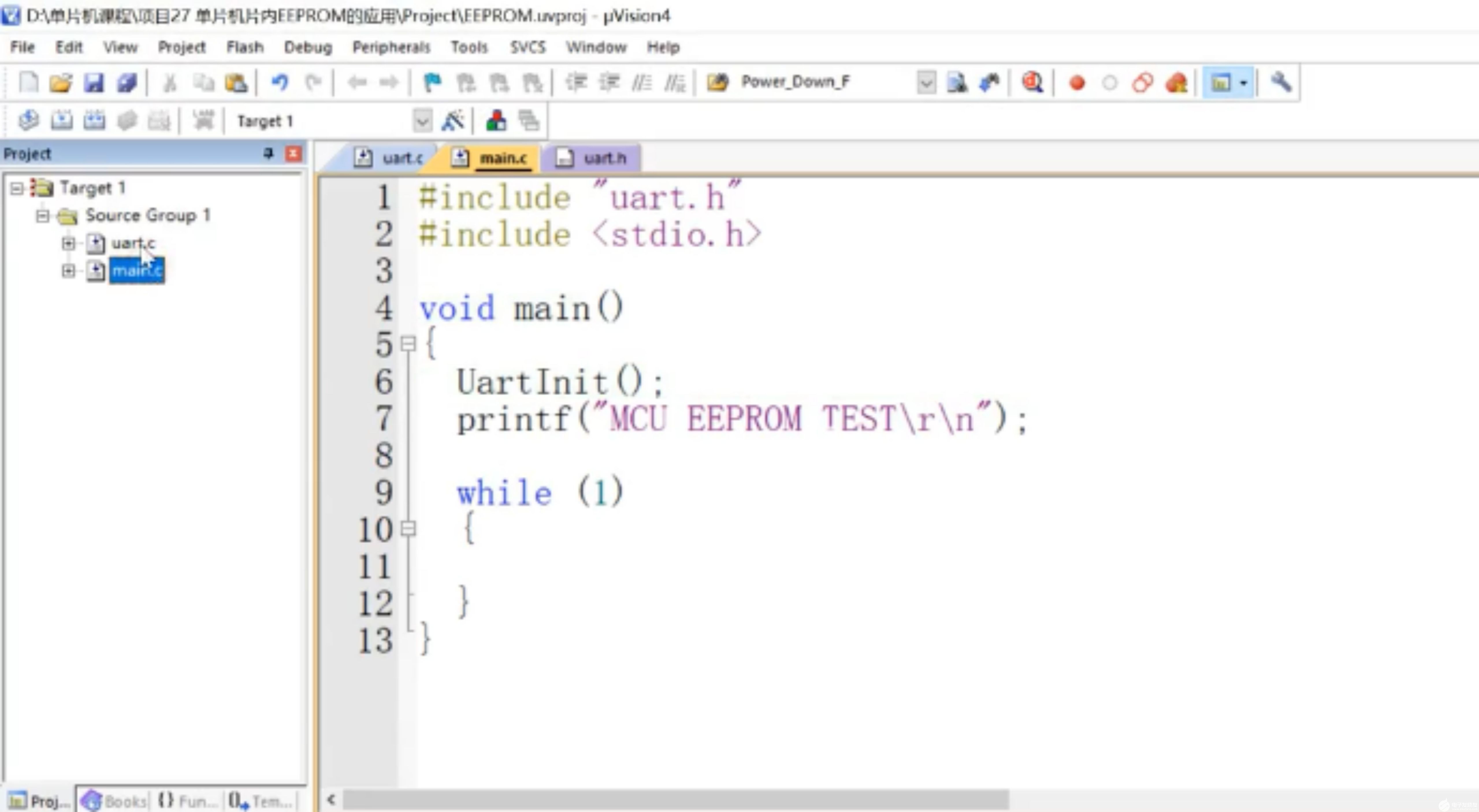This screenshot has height=812, width=1479.
Task: Select Source Group 1 folder
Action: [x=148, y=216]
